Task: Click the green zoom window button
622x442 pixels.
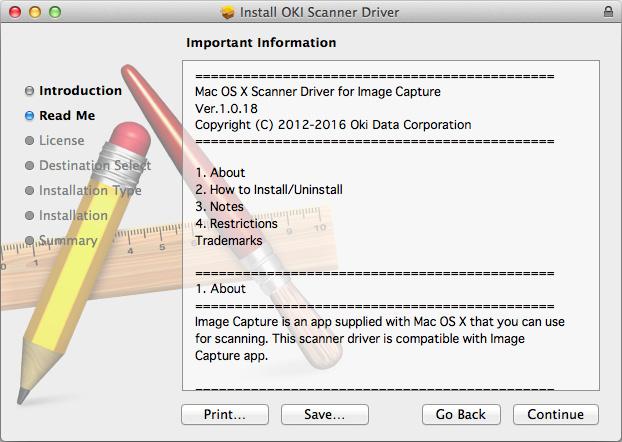Action: [55, 12]
